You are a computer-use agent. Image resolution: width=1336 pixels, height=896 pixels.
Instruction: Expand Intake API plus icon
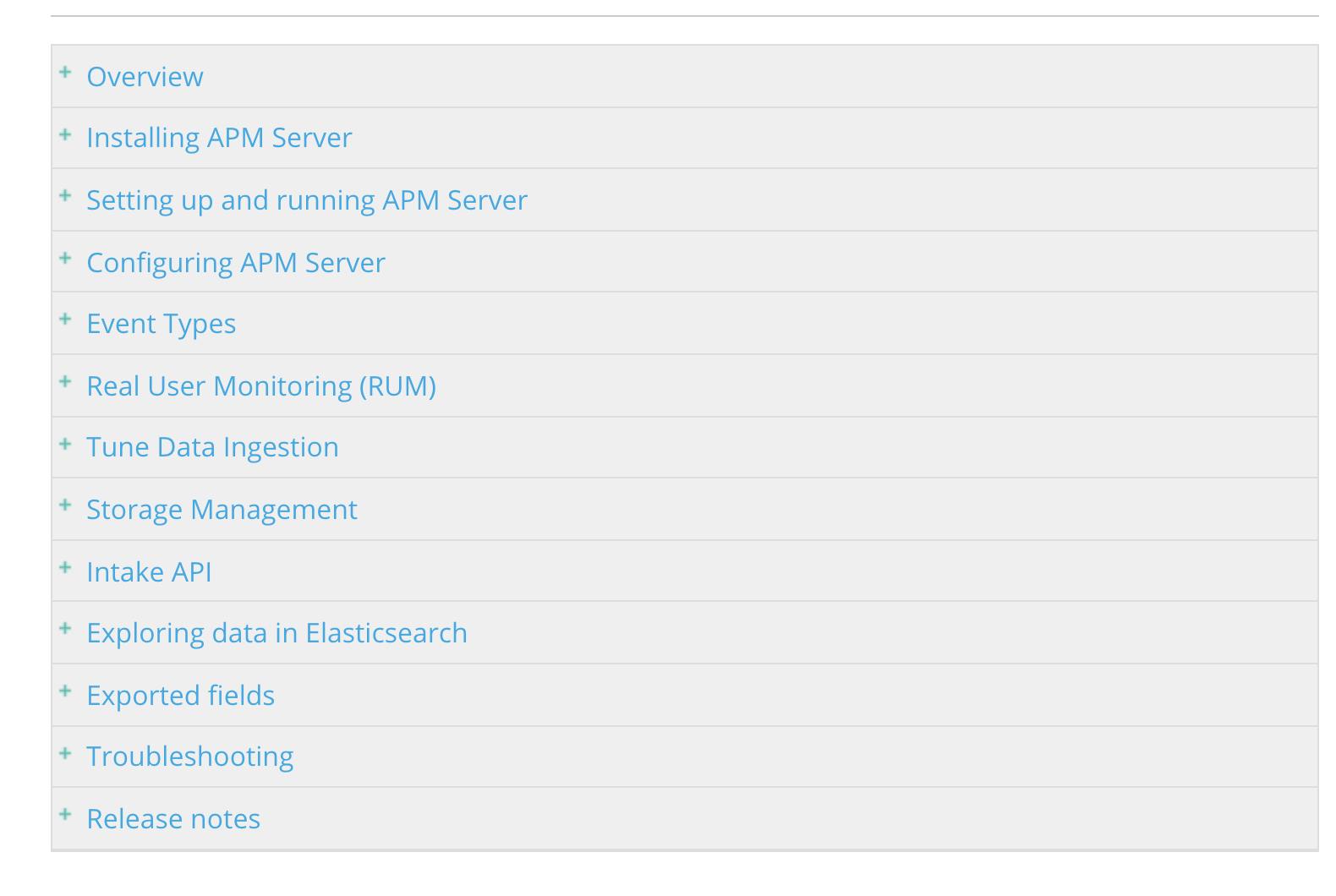point(65,567)
